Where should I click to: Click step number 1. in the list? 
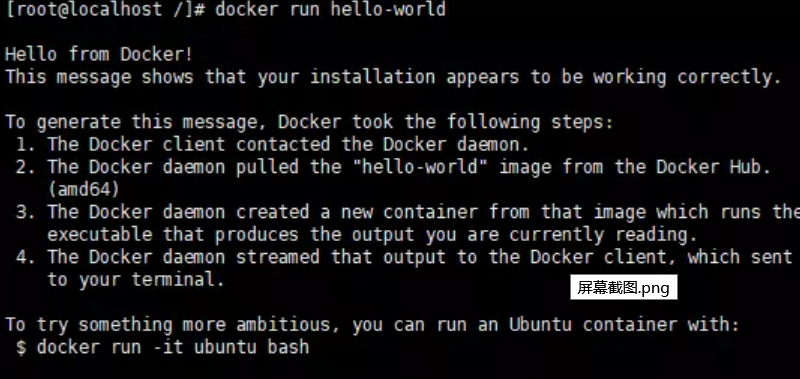(x=26, y=144)
